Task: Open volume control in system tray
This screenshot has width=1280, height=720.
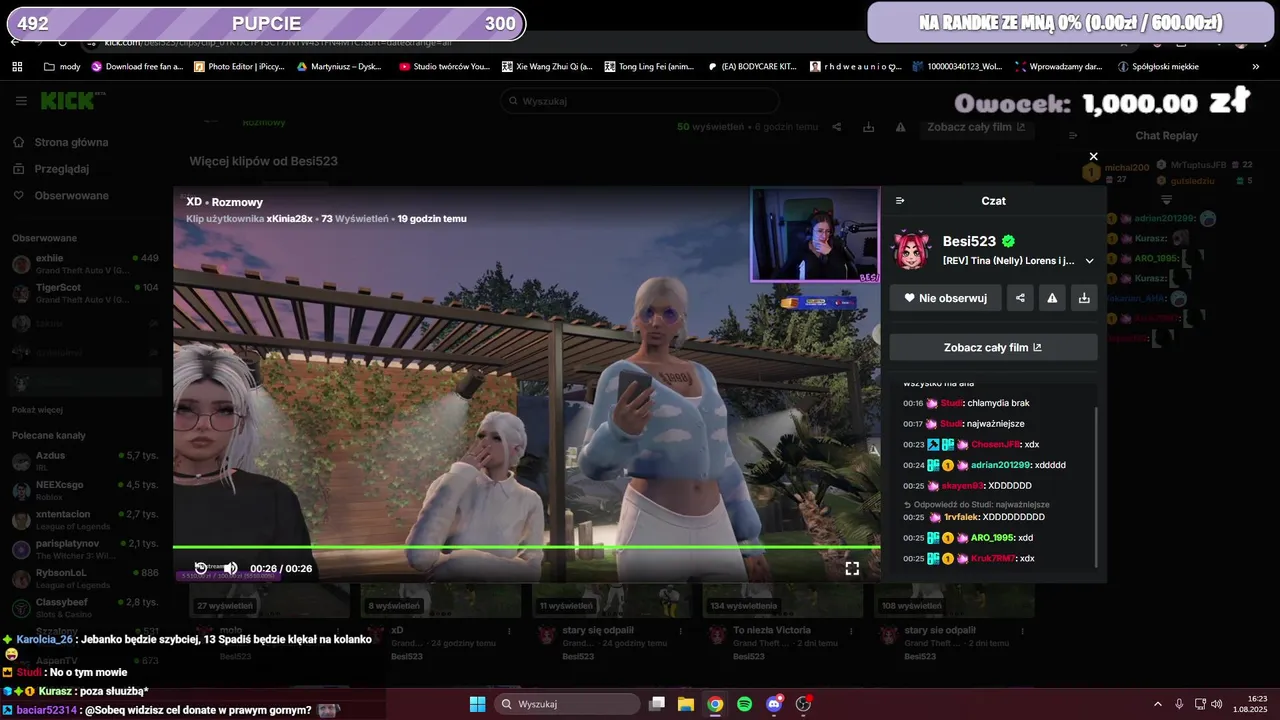Action: point(1216,704)
